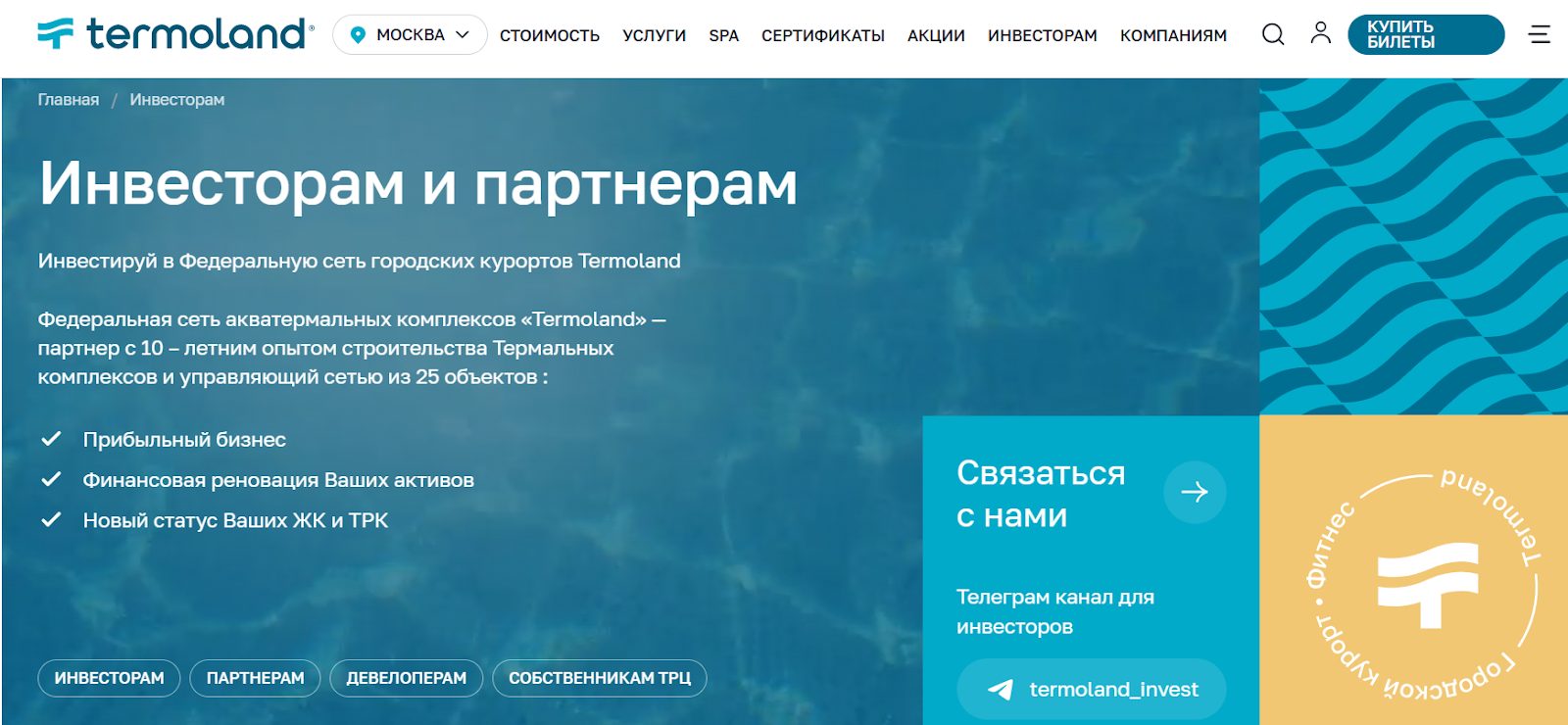Screen dimensions: 1568x725
Task: Click the Связаться с нами heading
Action: [1041, 494]
